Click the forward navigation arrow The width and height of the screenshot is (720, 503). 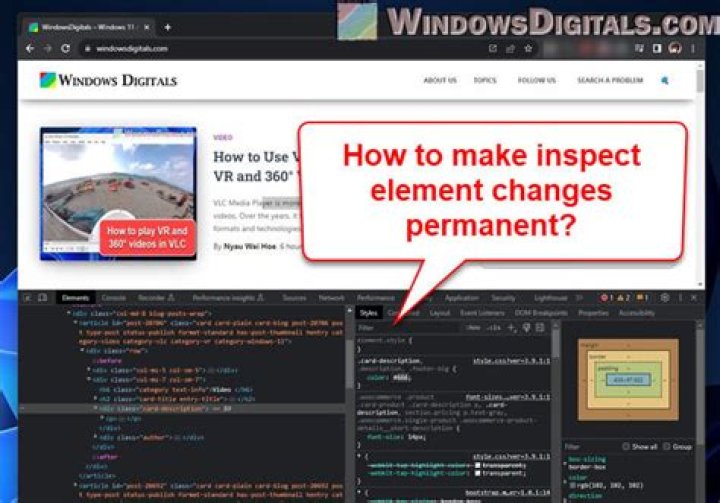[x=48, y=48]
